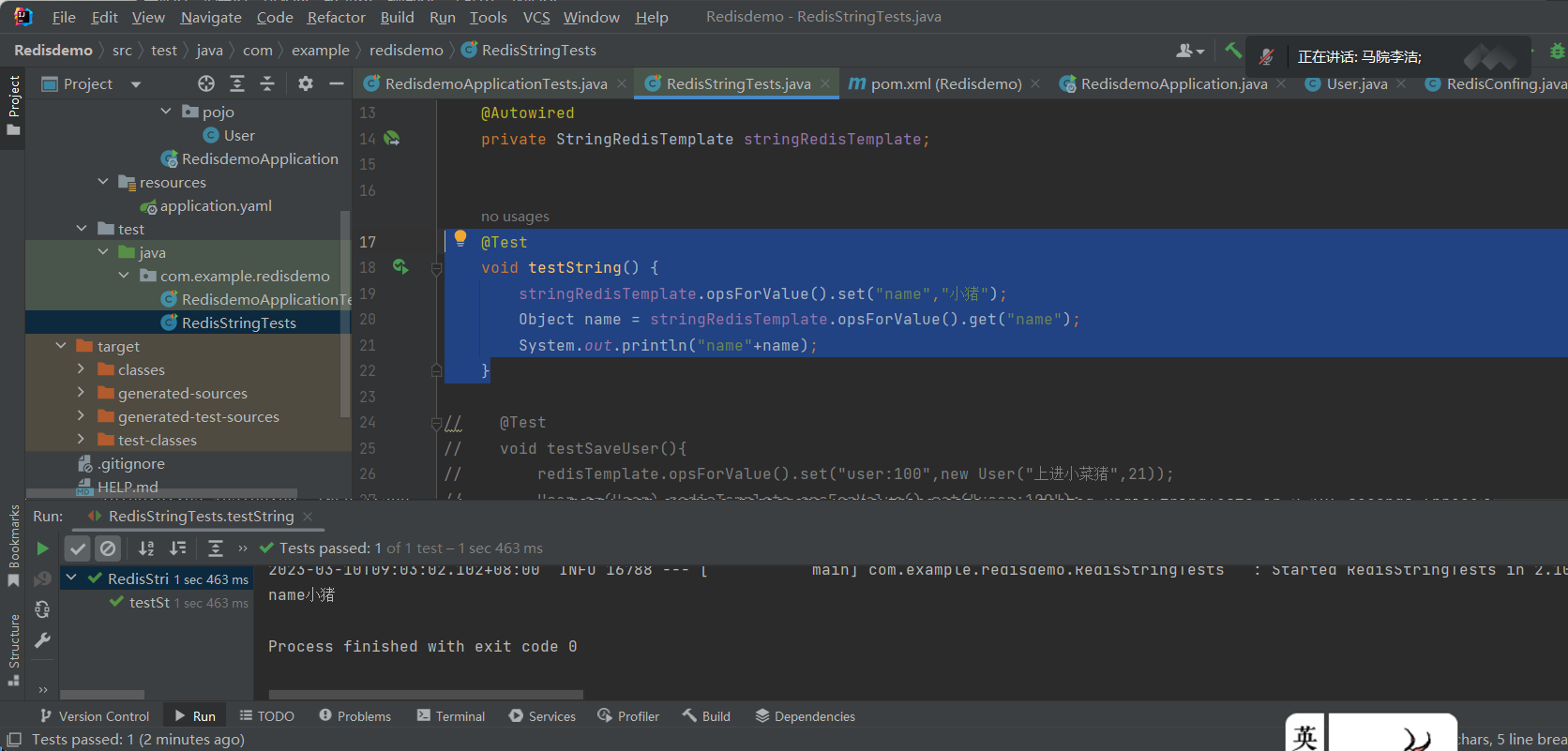Switch to User.java editor tab

point(1356,83)
